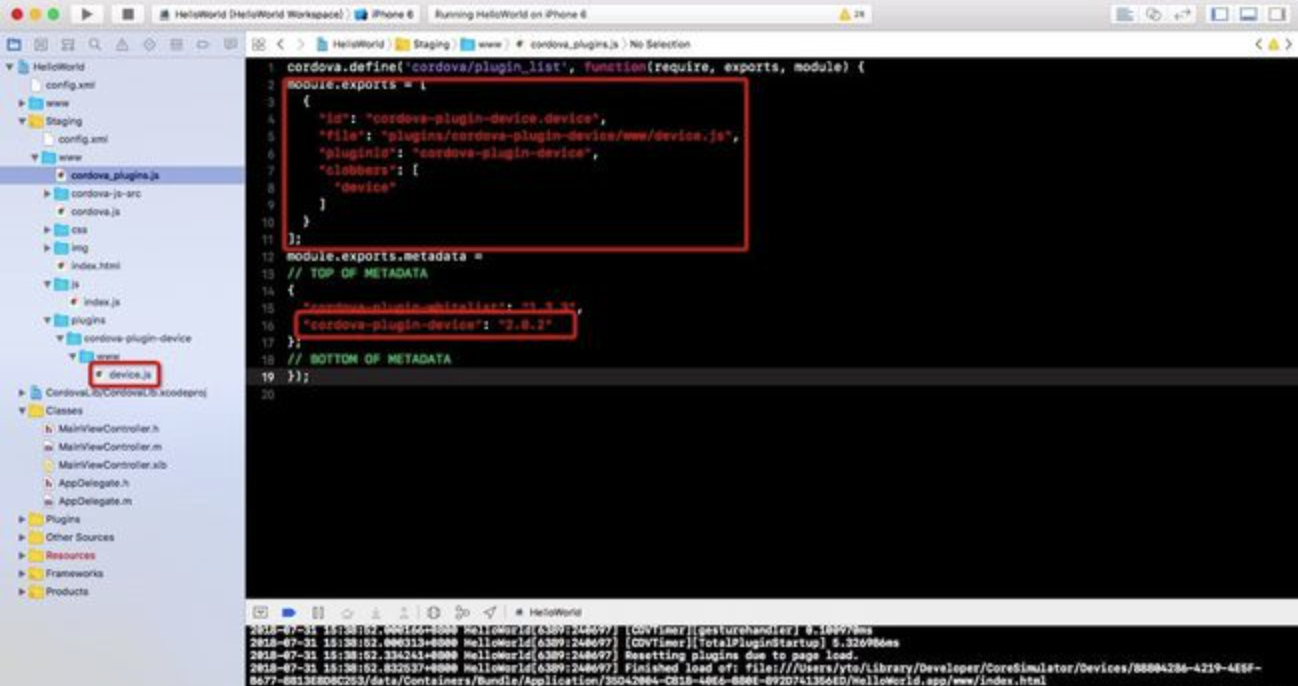Open the Debug navigator
This screenshot has height=686, width=1298.
[176, 45]
